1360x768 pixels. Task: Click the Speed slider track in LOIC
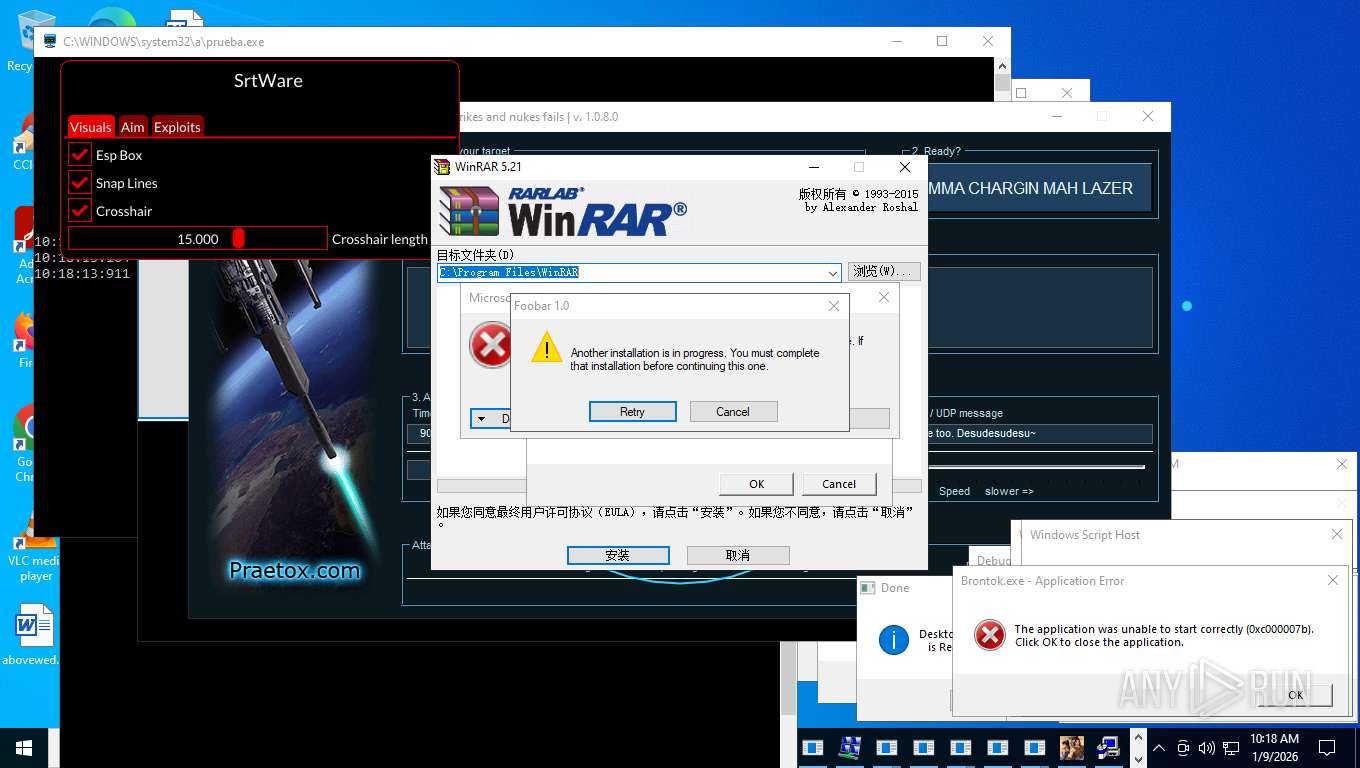[1035, 467]
